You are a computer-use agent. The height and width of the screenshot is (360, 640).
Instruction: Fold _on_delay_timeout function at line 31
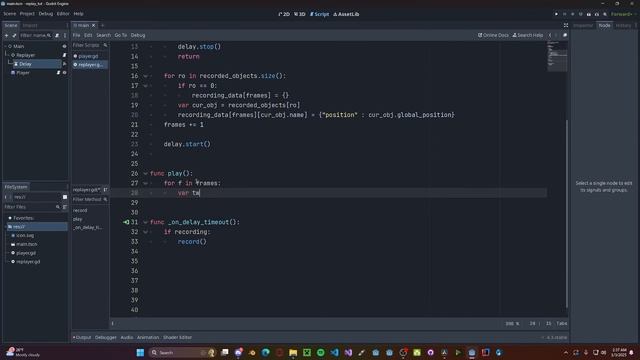146,222
